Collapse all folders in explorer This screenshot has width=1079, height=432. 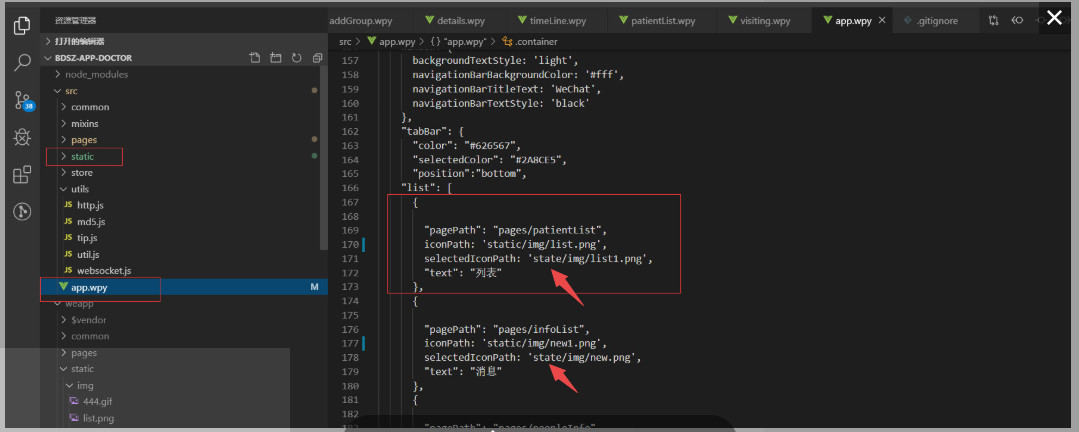coord(315,58)
